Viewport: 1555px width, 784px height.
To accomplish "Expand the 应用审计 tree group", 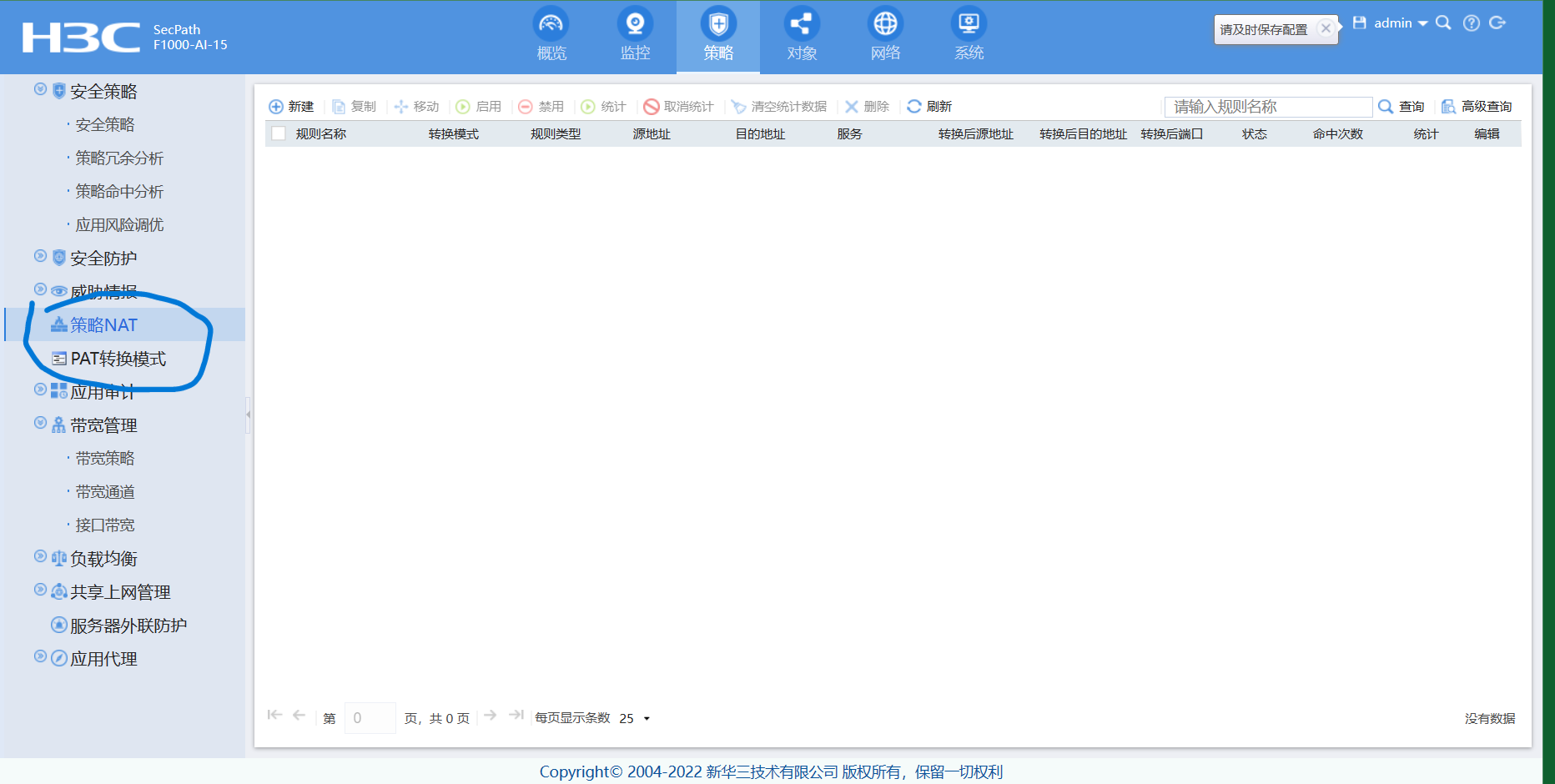I will (40, 389).
